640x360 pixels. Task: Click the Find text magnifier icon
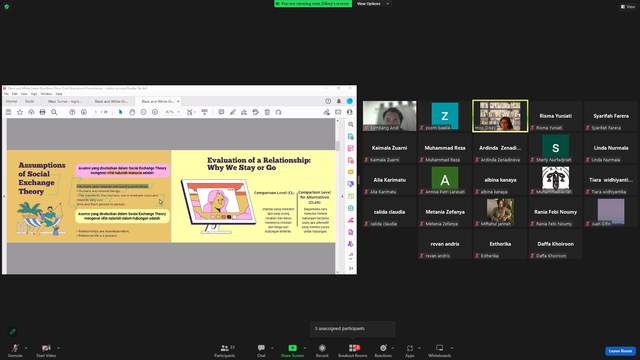pos(54,112)
